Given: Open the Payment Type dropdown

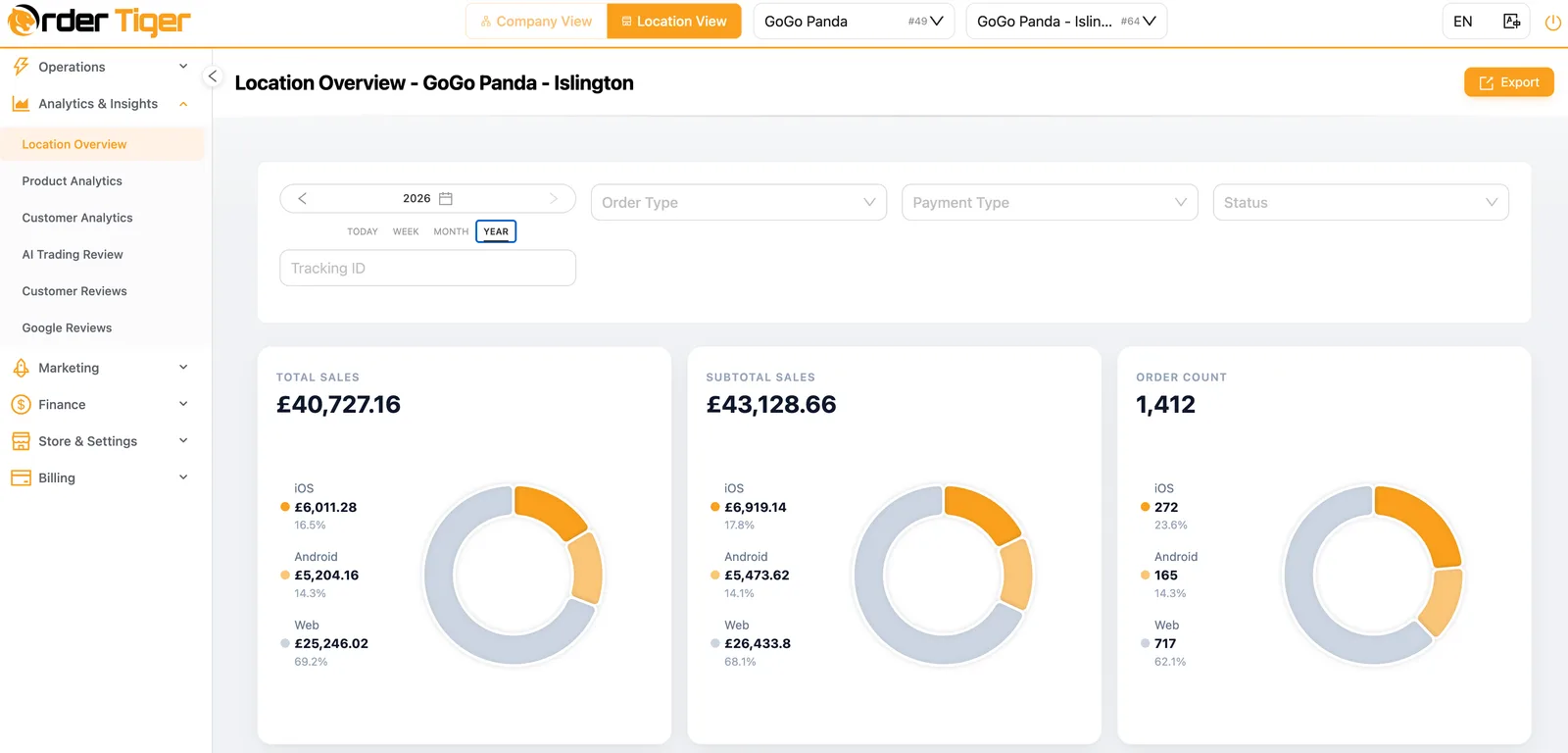Looking at the screenshot, I should [1050, 202].
